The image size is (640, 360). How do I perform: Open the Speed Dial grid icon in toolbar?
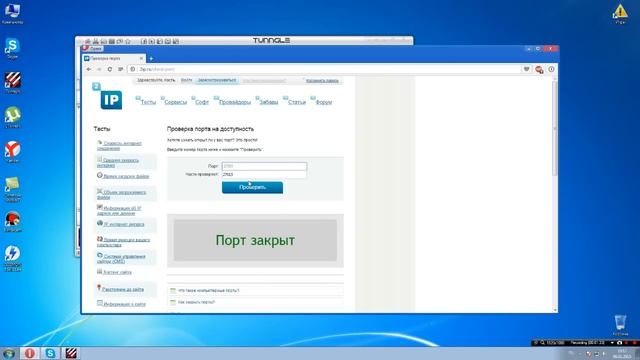click(x=120, y=69)
